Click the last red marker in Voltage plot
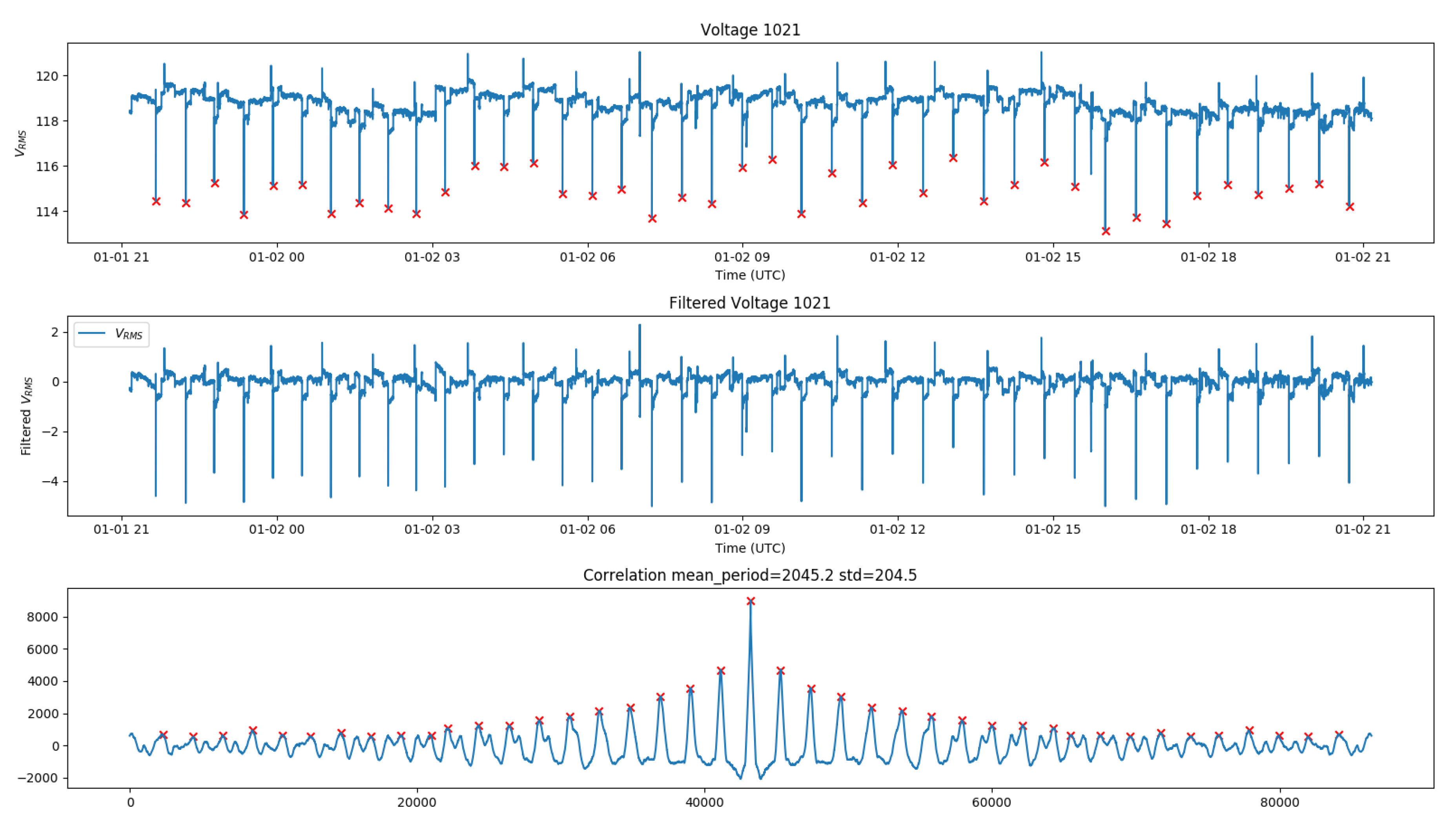Viewport: 1456px width, 824px height. 1350,207
